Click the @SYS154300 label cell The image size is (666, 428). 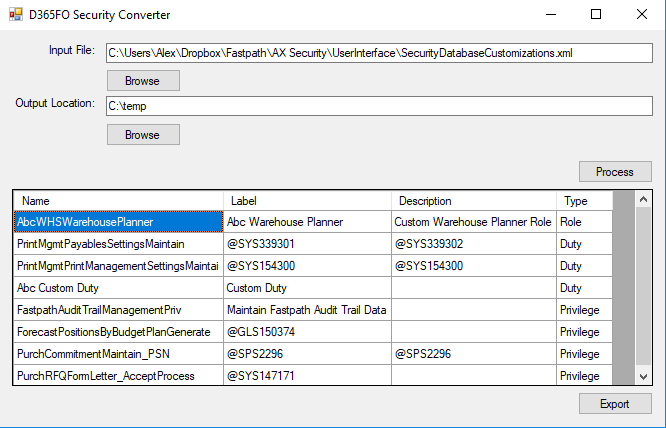click(307, 266)
